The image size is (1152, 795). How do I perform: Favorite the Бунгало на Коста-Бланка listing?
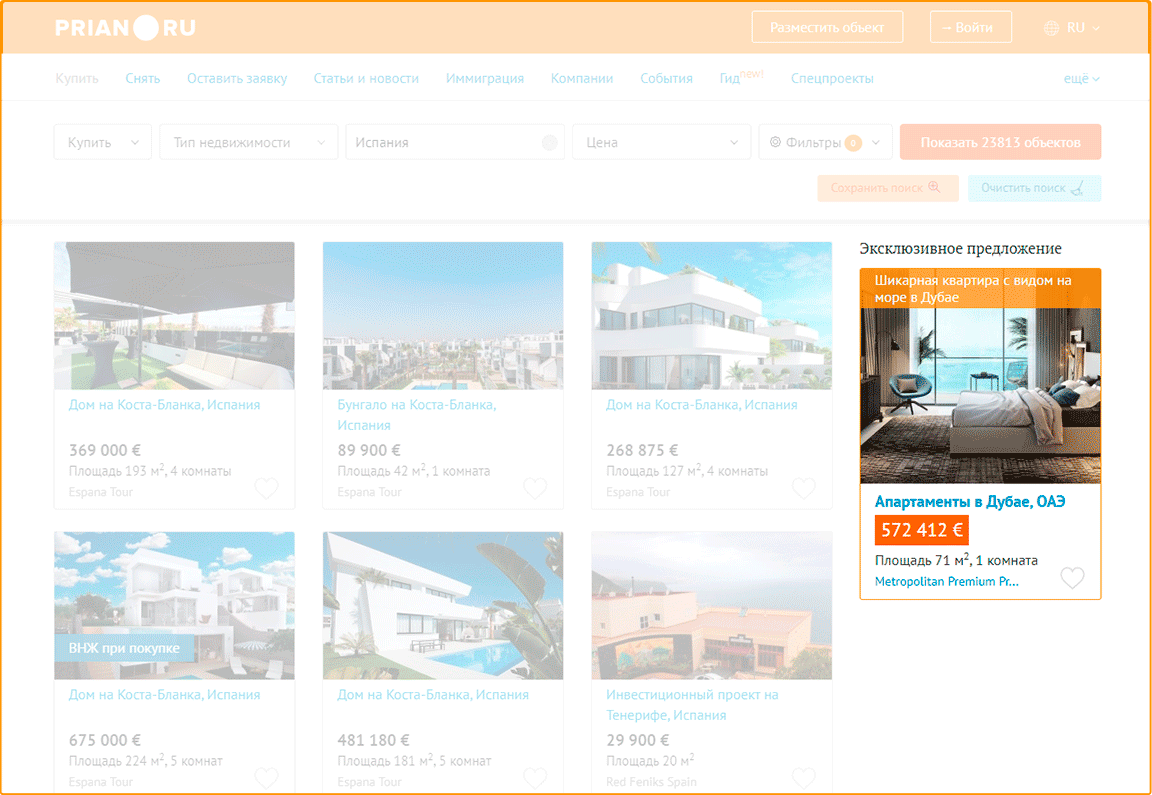click(x=535, y=488)
